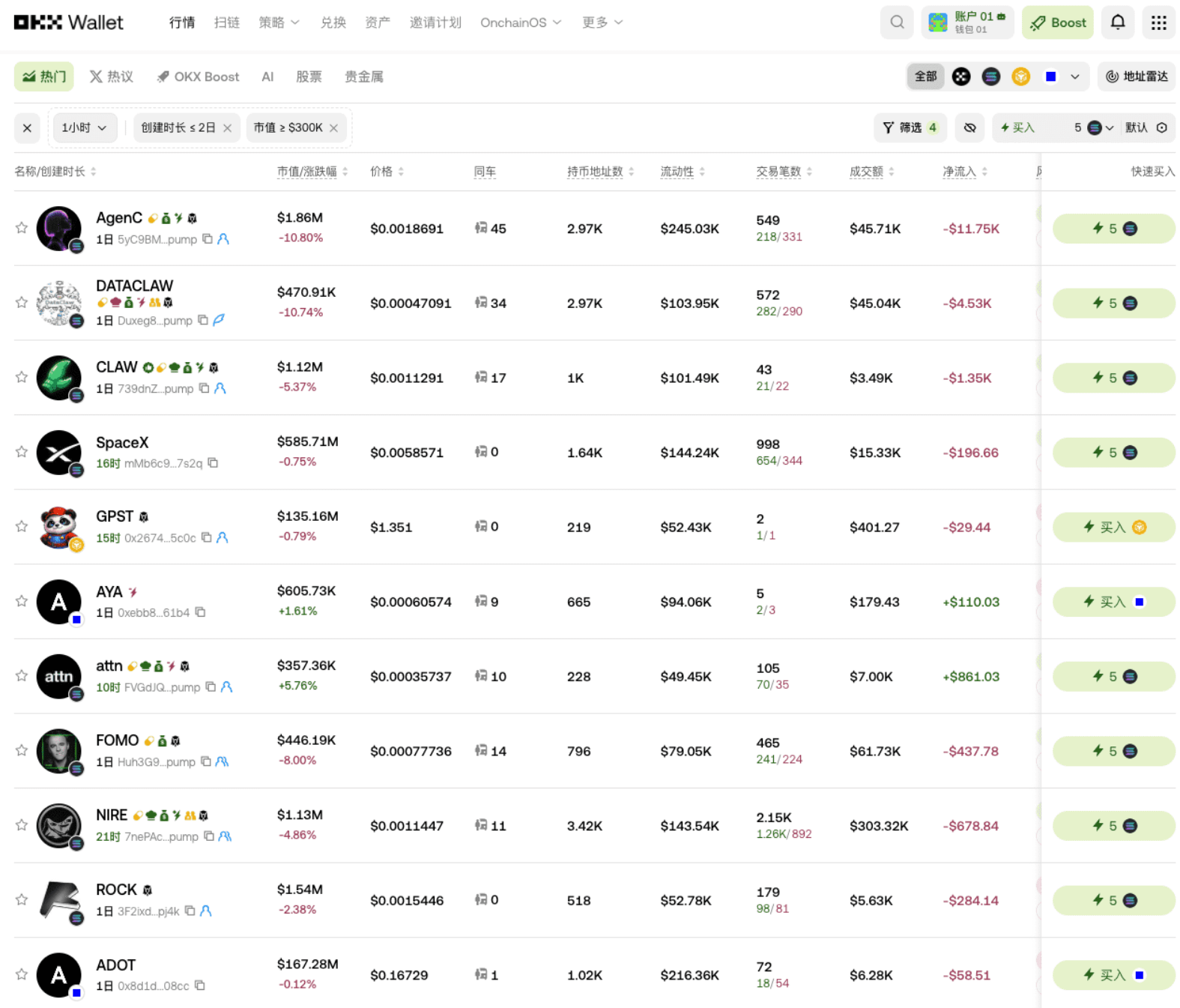Open the notifications bell
The image size is (1180, 1008).
(1117, 22)
